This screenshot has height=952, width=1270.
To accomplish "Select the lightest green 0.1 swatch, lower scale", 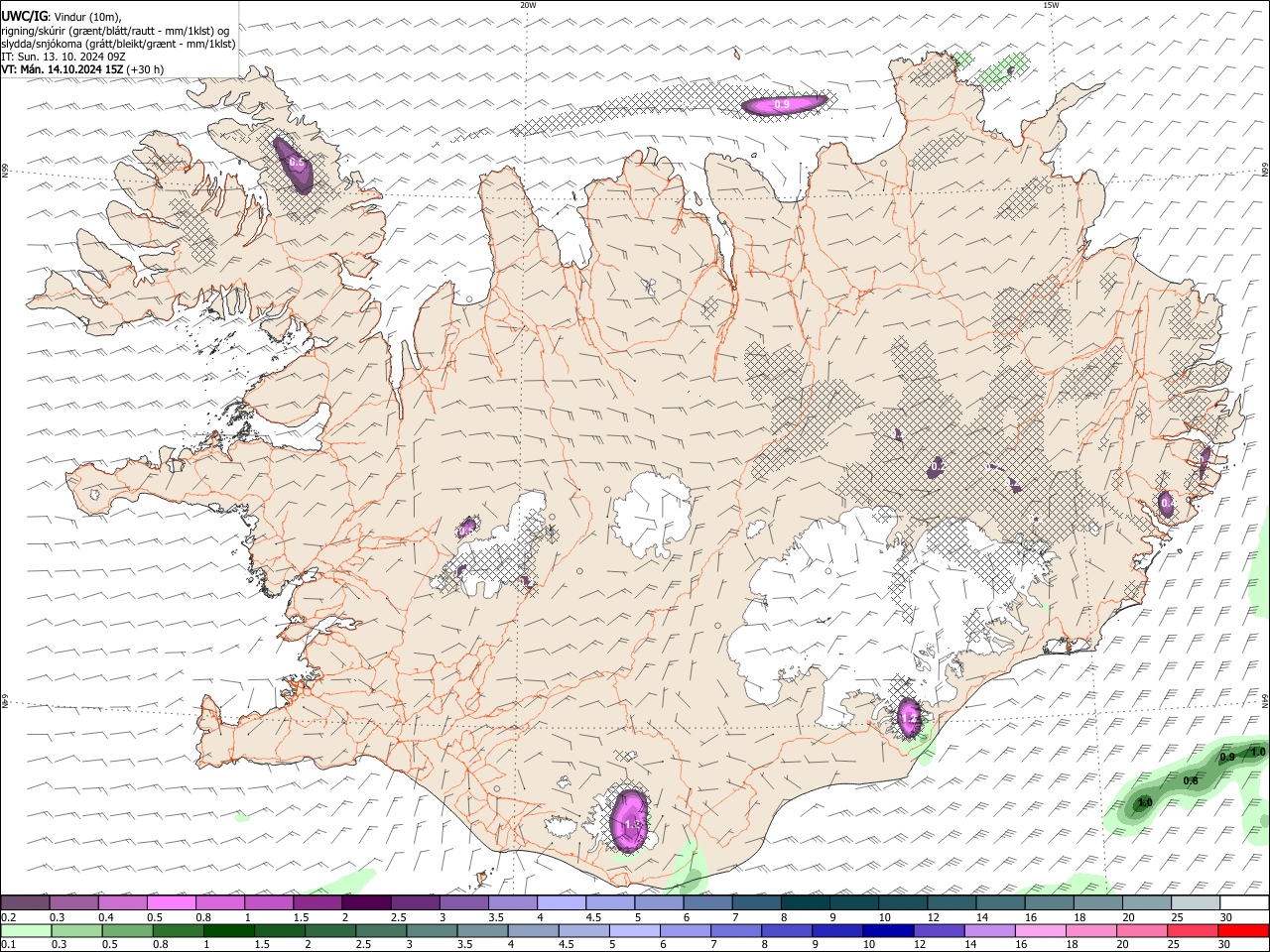I will click(x=25, y=930).
